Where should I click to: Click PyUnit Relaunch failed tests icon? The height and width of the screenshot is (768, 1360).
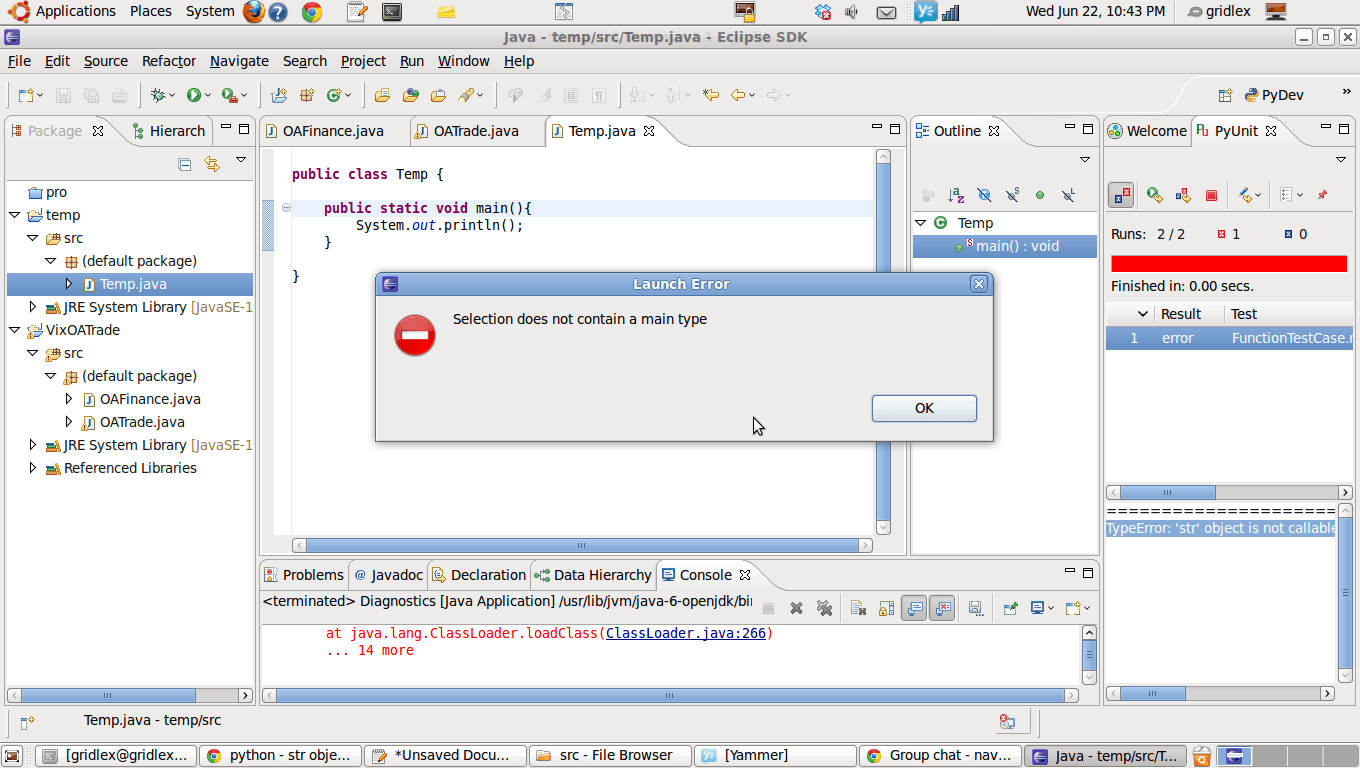pos(1183,195)
